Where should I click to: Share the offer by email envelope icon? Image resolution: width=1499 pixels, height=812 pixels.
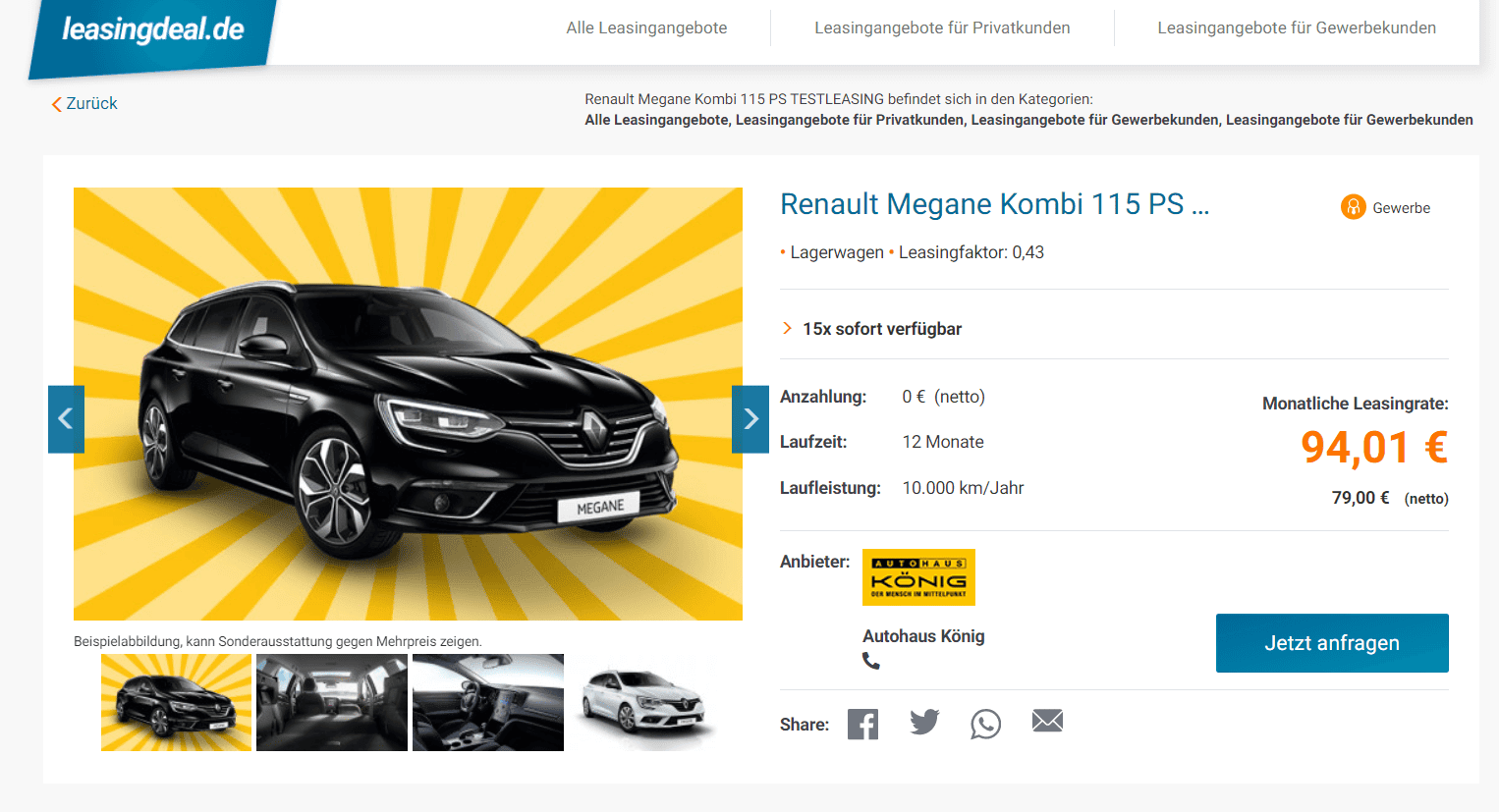pyautogui.click(x=1047, y=721)
